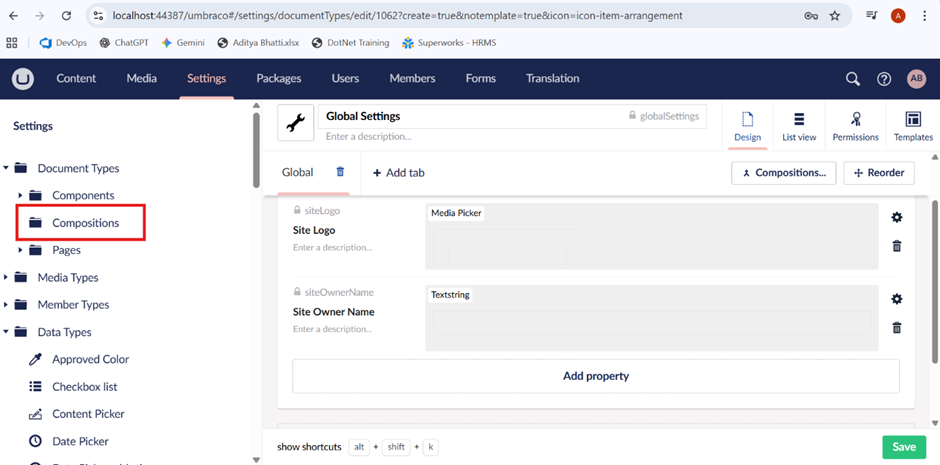Click the Compositions... button

783,173
